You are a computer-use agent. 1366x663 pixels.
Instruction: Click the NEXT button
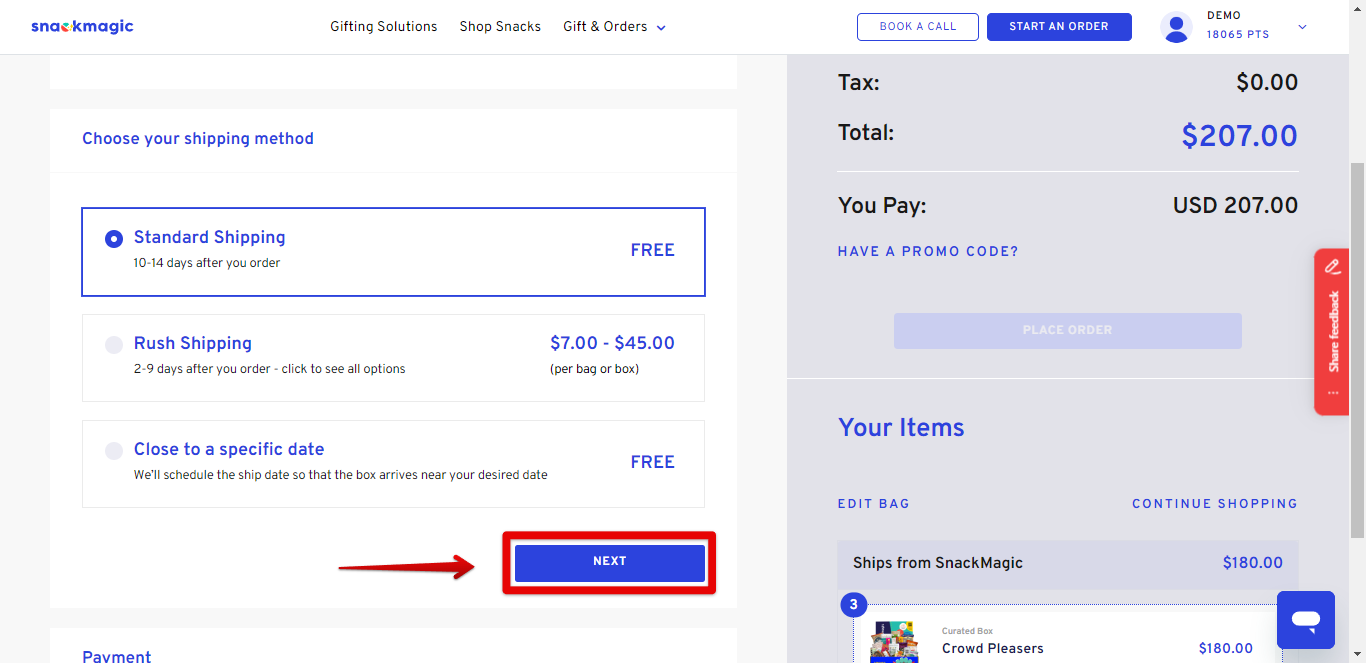pos(610,562)
